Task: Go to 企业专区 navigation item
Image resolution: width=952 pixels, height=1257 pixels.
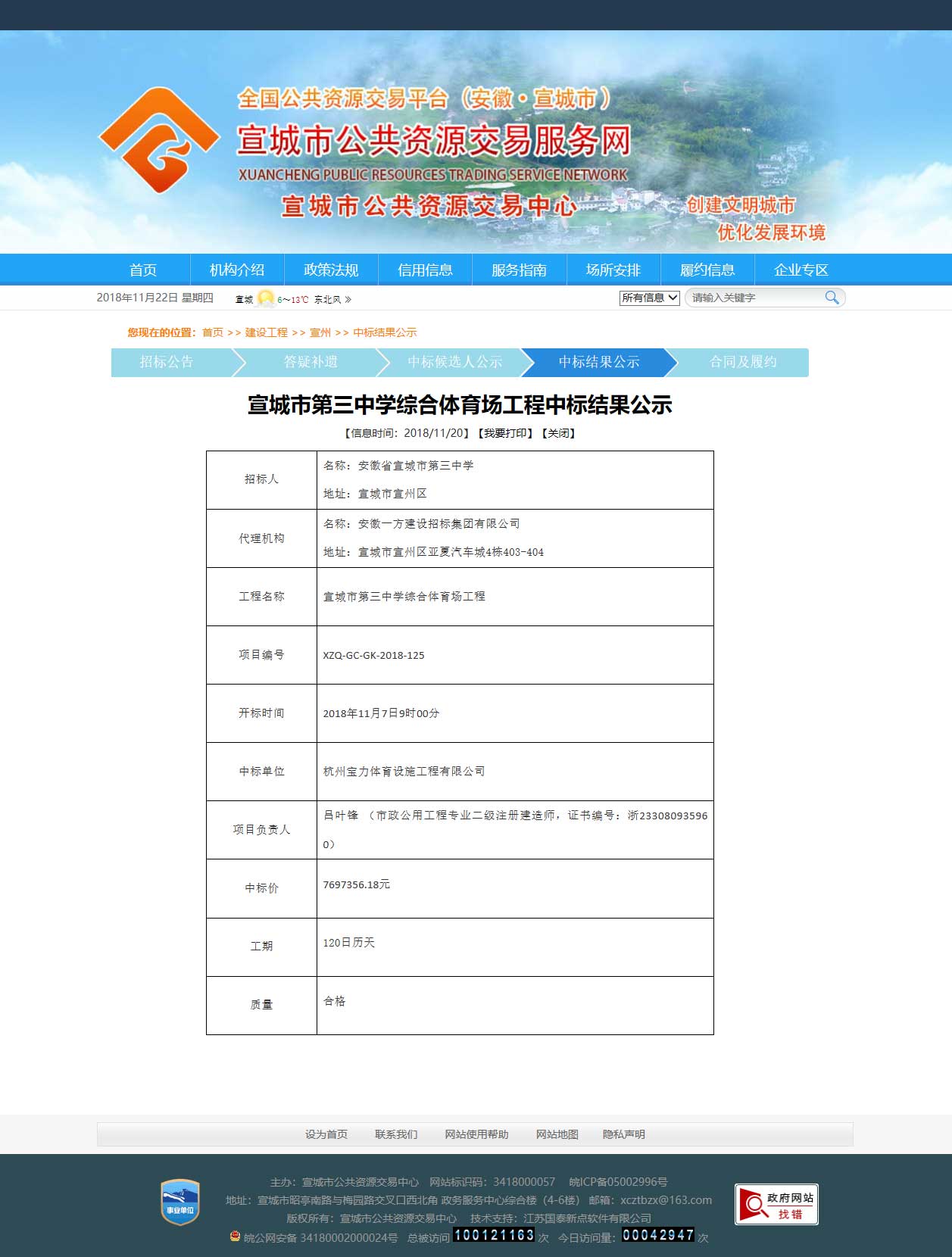Action: click(801, 270)
